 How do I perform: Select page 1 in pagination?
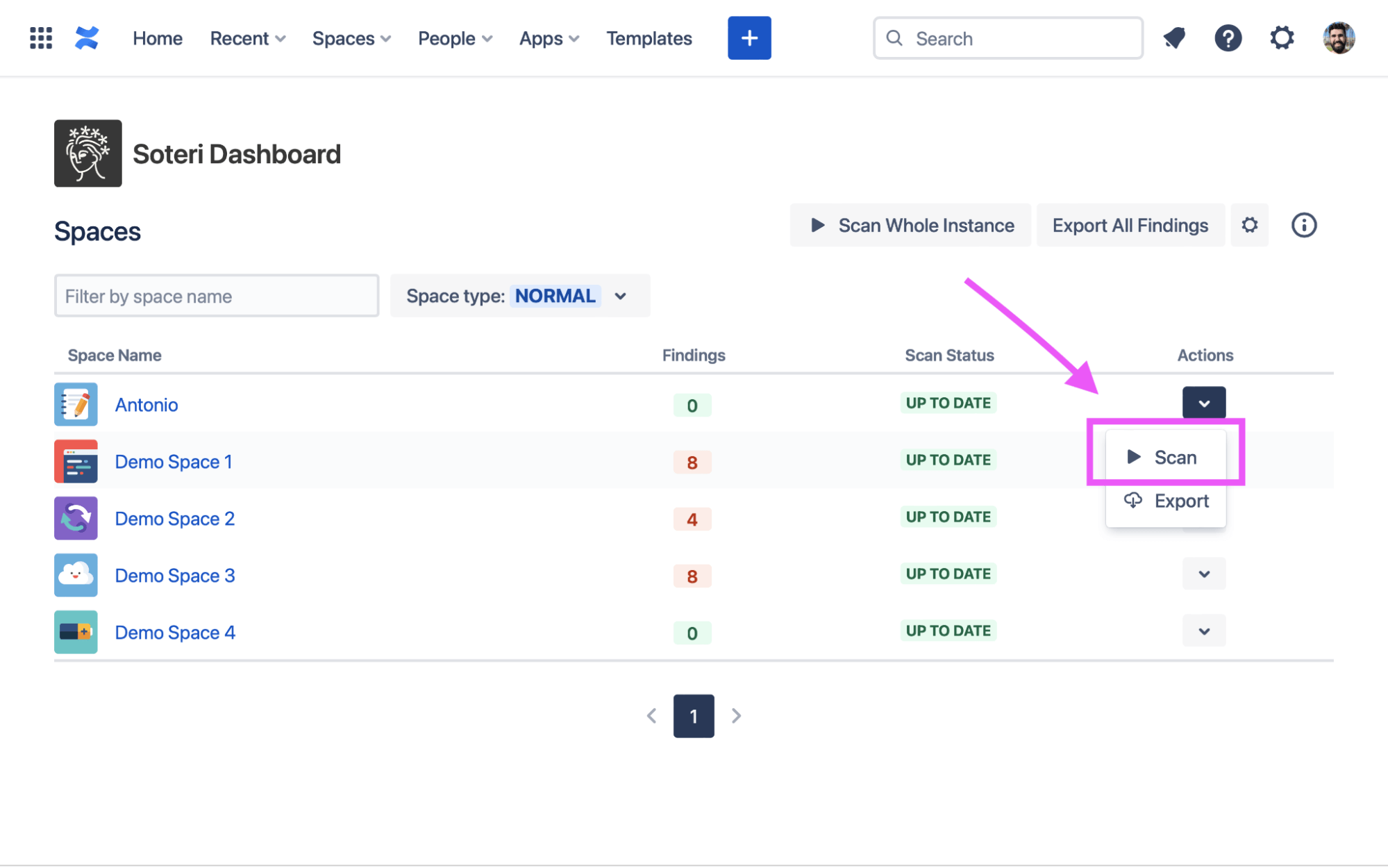694,716
